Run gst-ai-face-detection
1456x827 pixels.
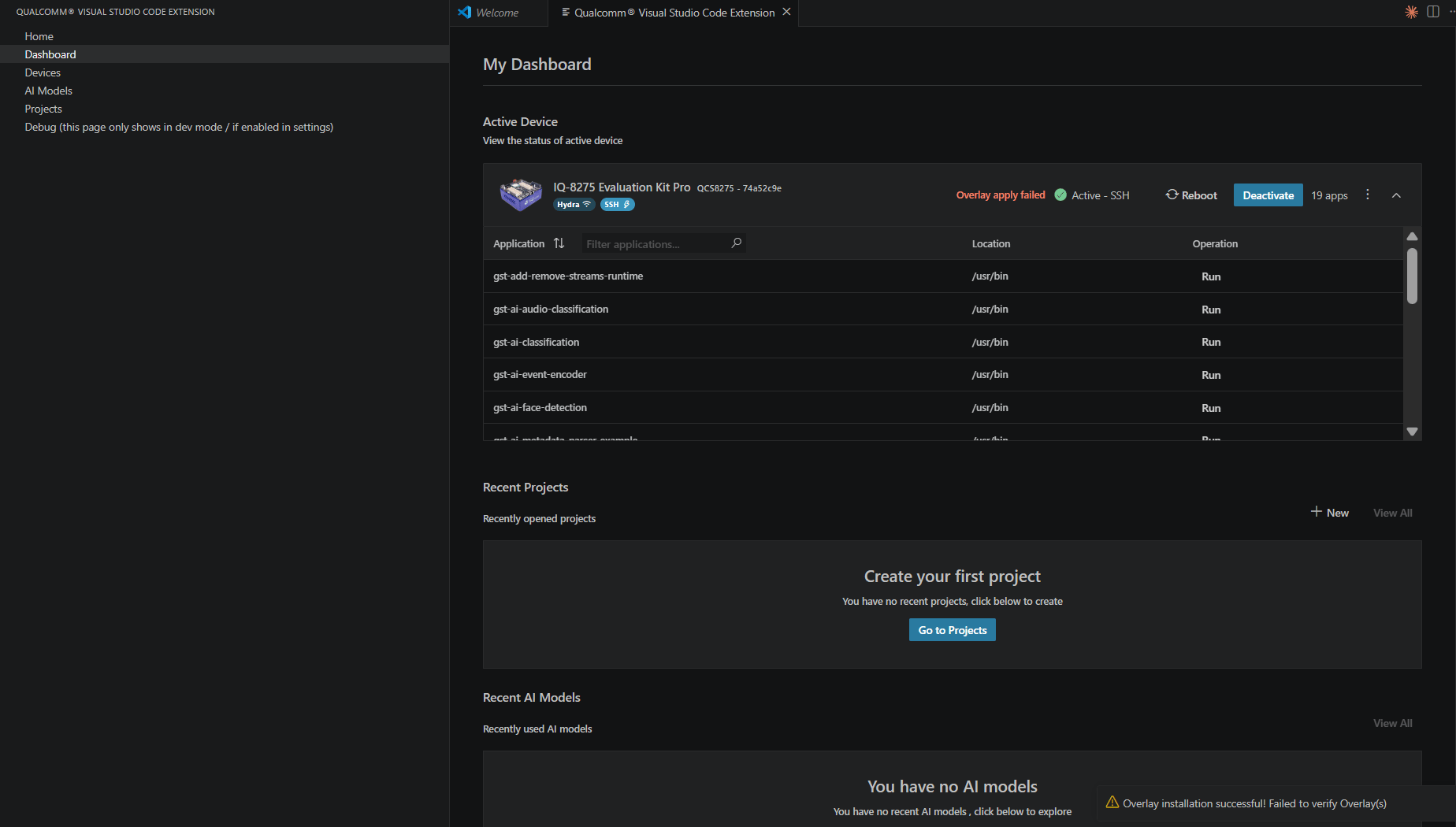pyautogui.click(x=1211, y=409)
